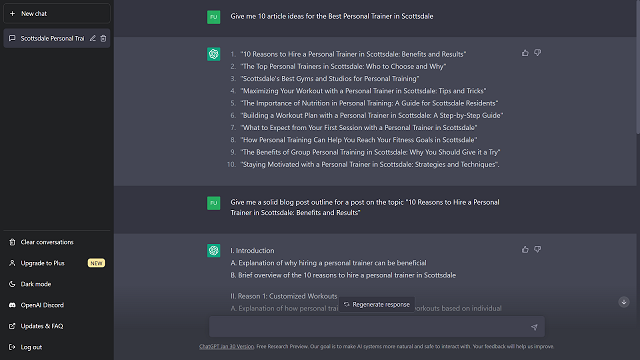Start a New chat
Image resolution: width=640 pixels, height=360 pixels.
click(x=57, y=13)
